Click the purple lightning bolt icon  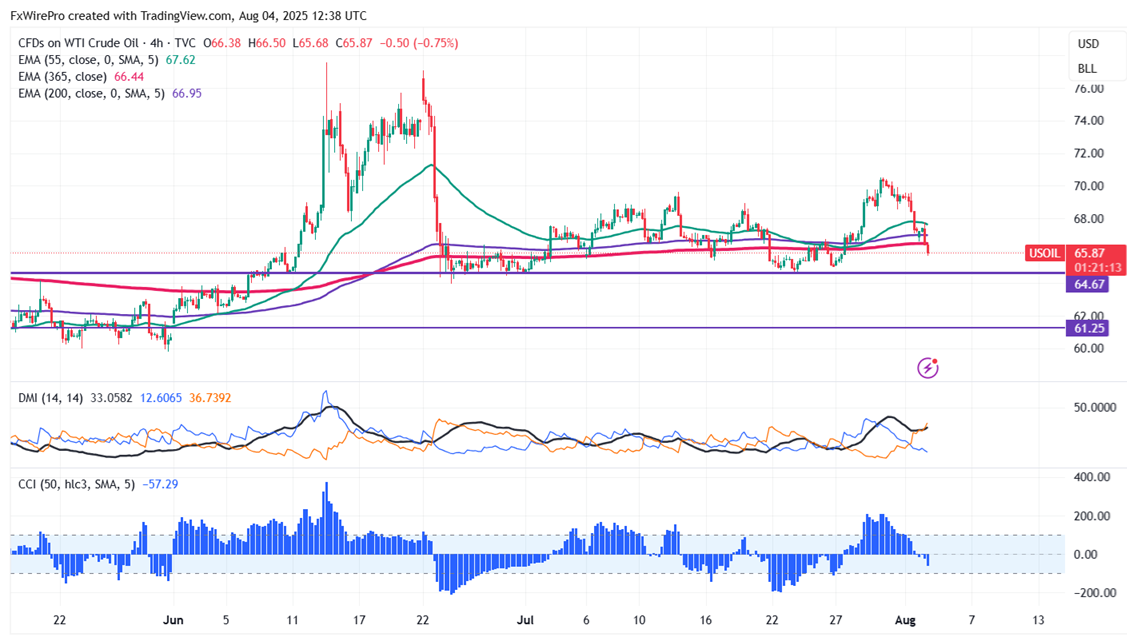928,368
